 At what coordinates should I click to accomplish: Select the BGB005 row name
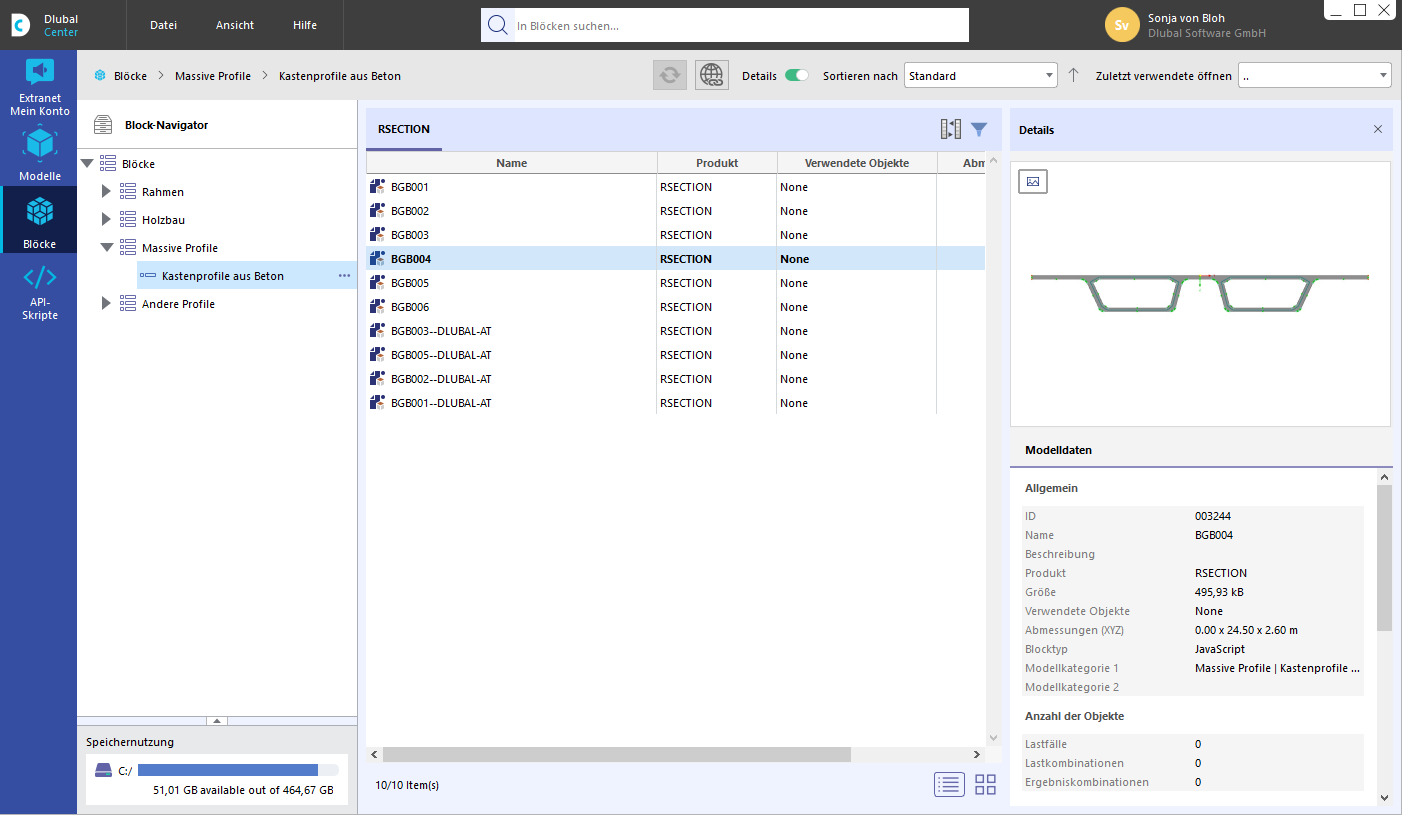(x=410, y=283)
